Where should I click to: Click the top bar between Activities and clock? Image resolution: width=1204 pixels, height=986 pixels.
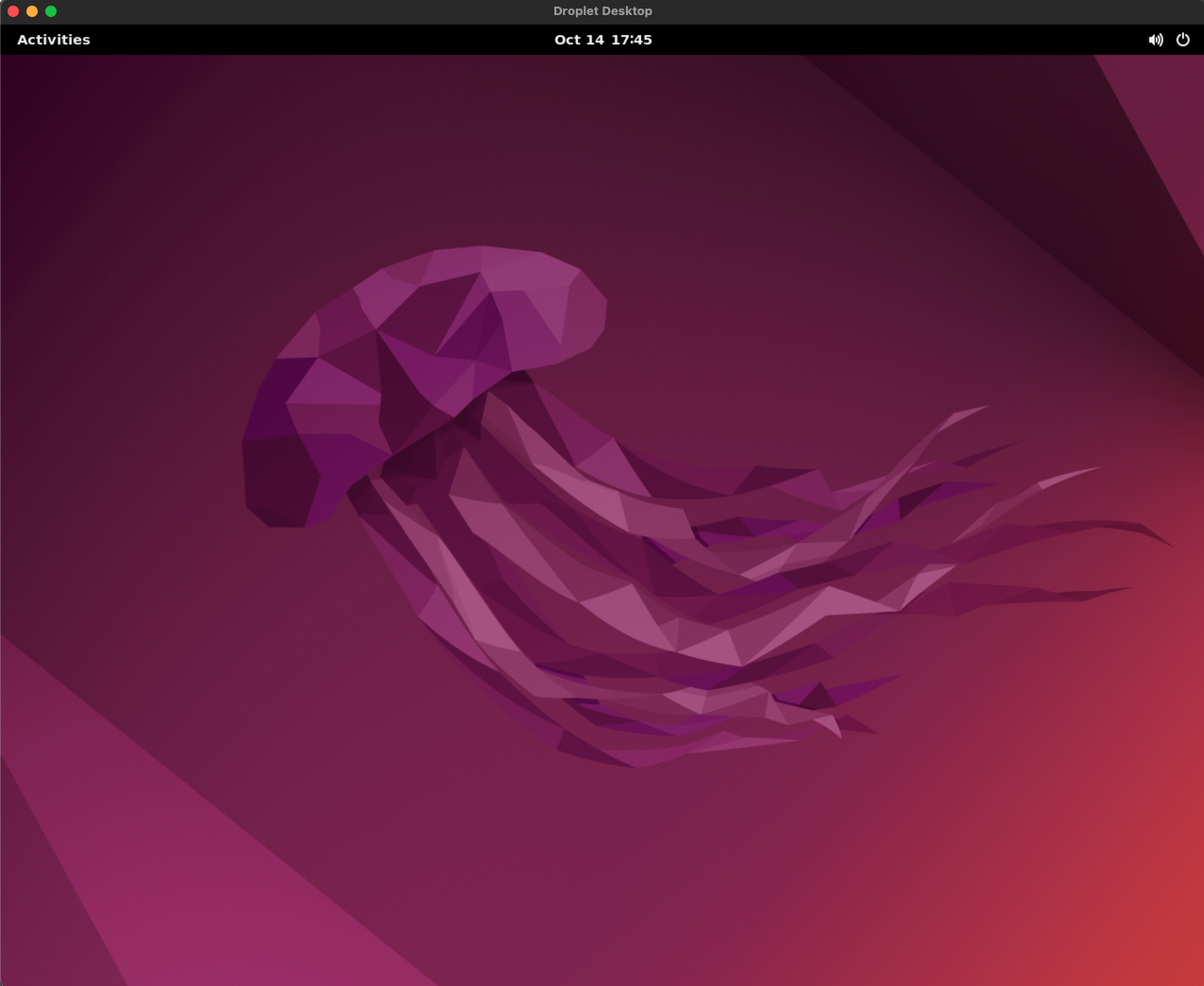coord(321,40)
